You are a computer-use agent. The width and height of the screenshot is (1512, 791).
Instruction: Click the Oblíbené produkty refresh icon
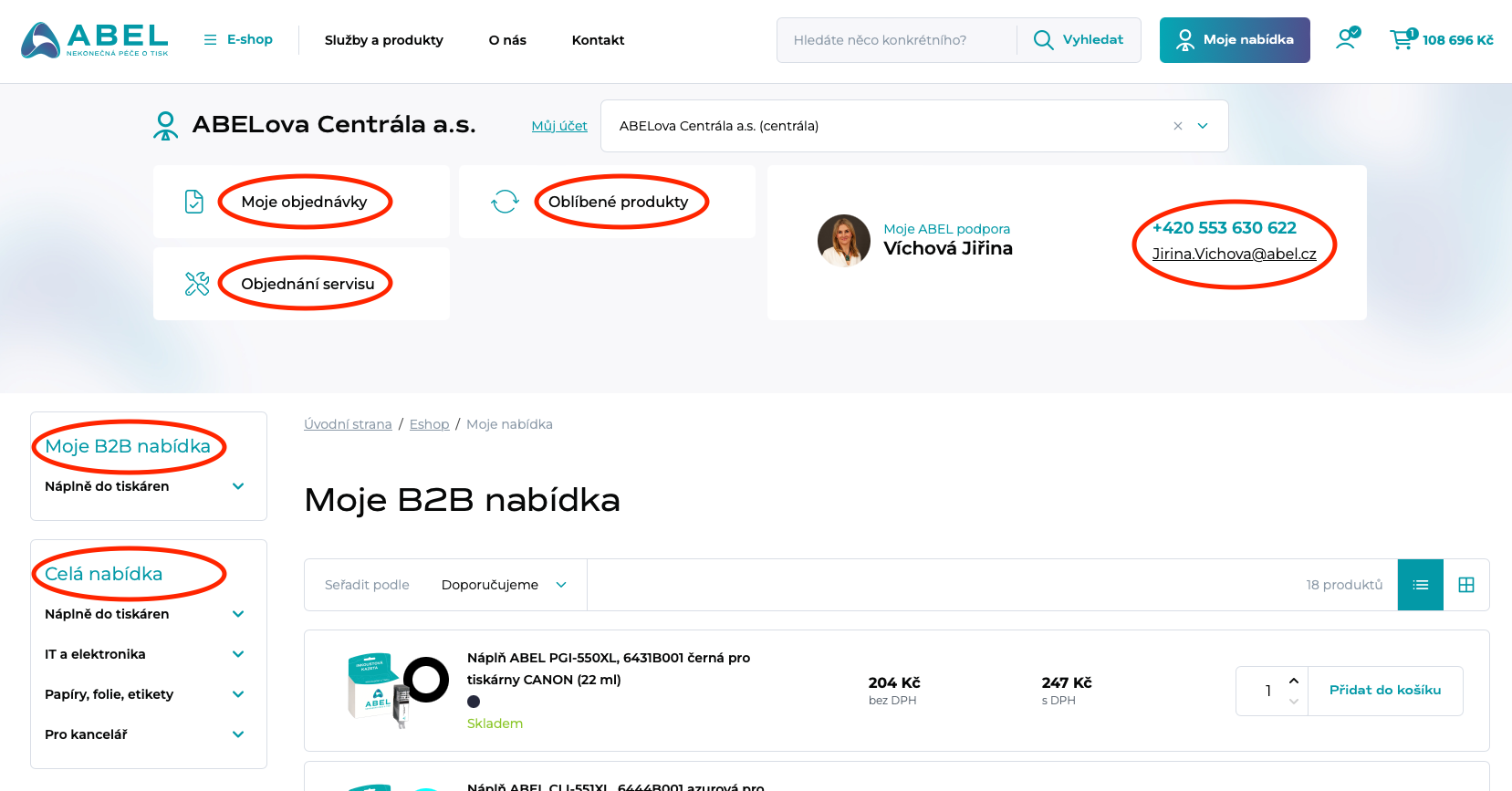pos(505,202)
